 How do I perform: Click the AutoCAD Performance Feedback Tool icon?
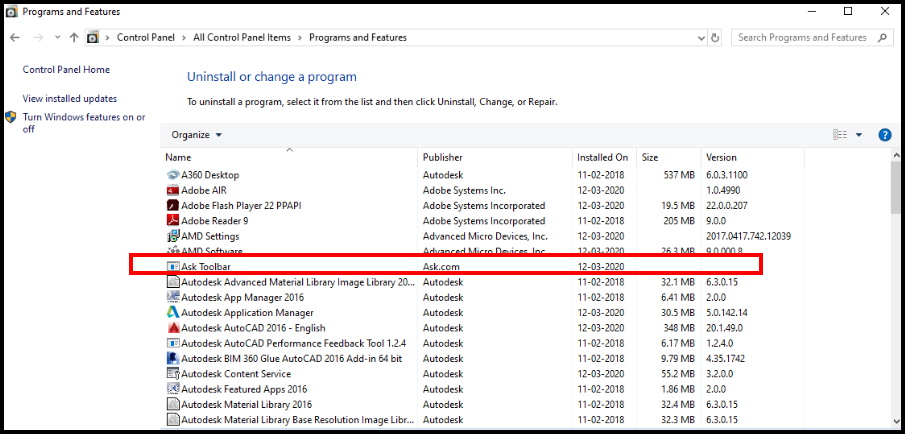pos(173,343)
